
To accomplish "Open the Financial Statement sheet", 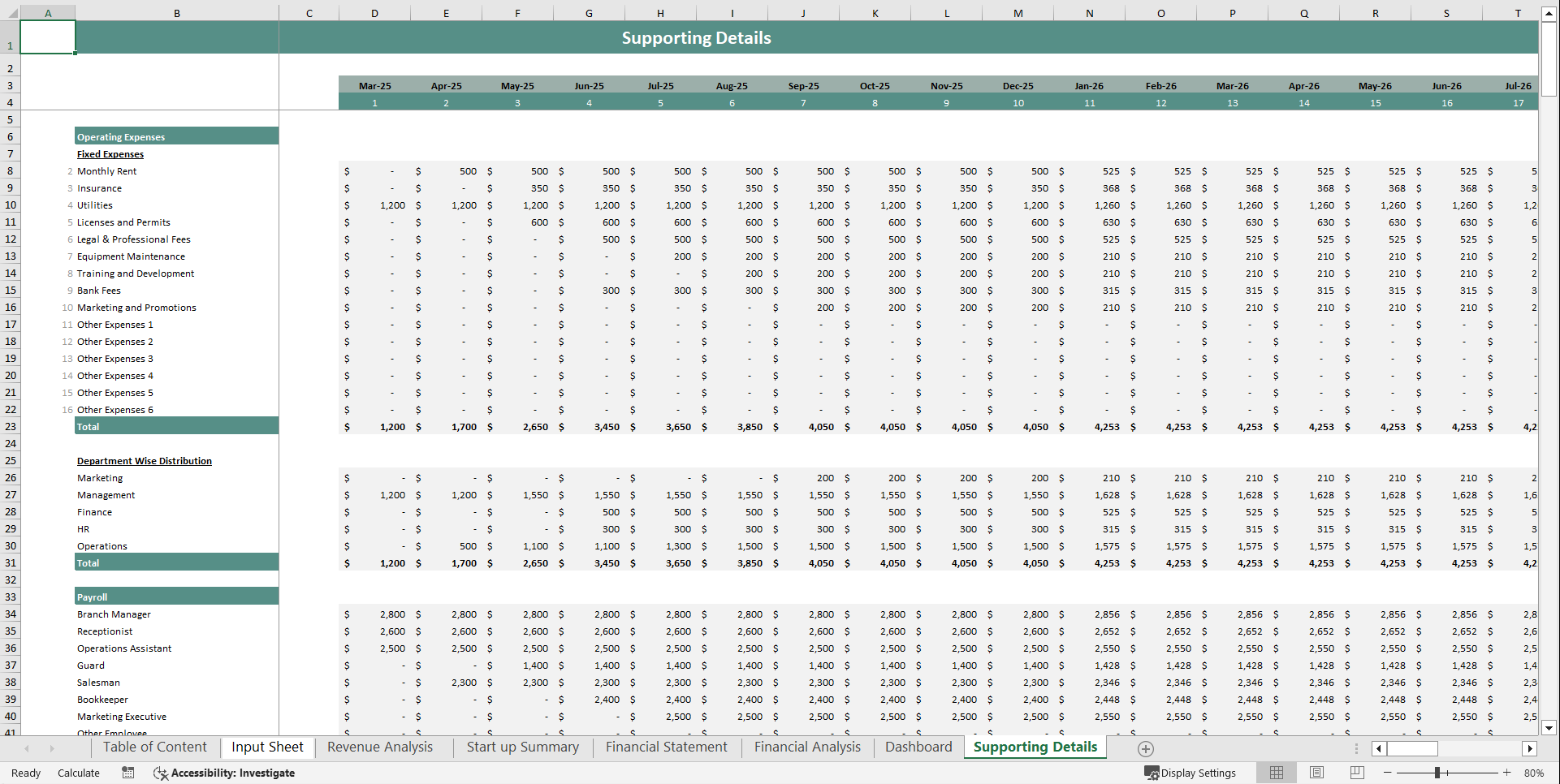I will 666,747.
